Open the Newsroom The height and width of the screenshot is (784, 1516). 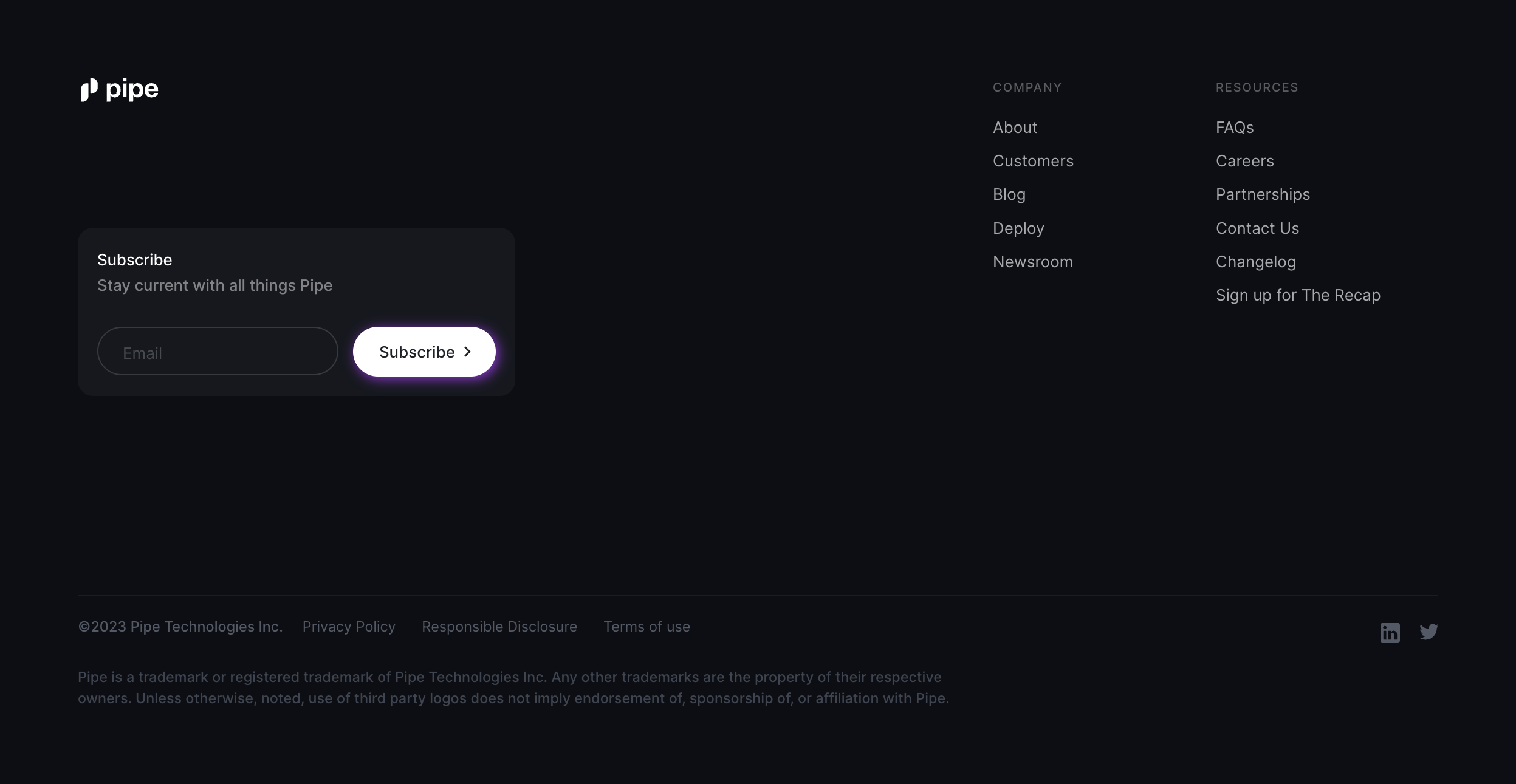pos(1032,261)
